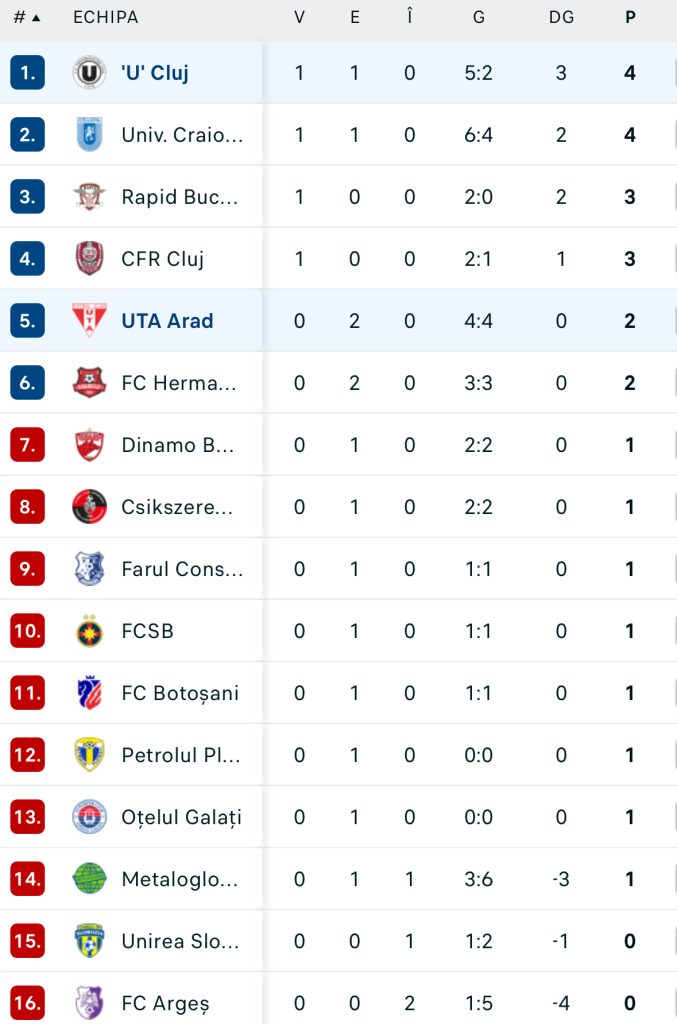Click the UTA Arad triangular logo
Image resolution: width=677 pixels, height=1024 pixels.
point(89,321)
